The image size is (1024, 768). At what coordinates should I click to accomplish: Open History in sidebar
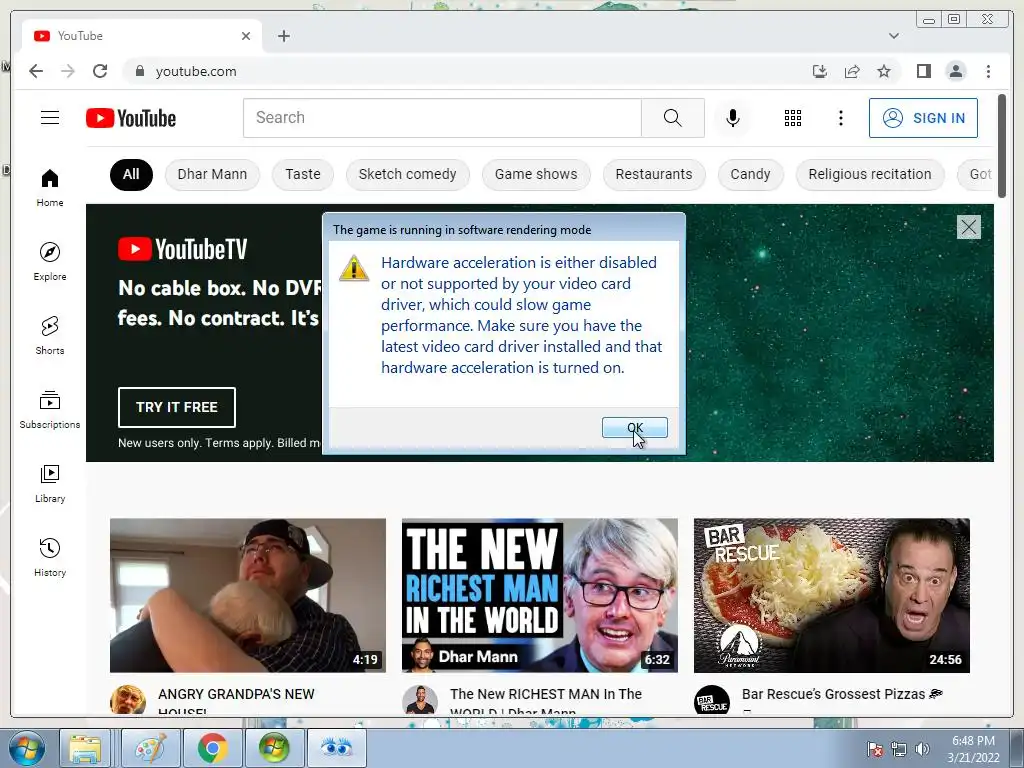(50, 557)
